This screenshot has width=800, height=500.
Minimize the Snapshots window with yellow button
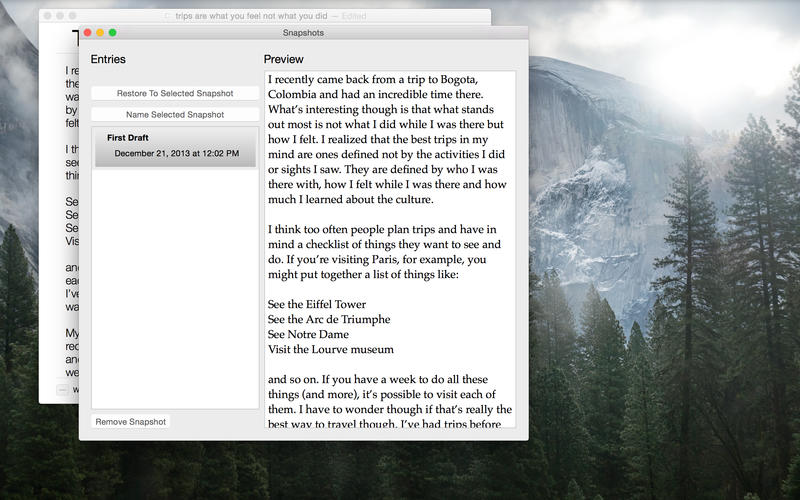(x=100, y=33)
